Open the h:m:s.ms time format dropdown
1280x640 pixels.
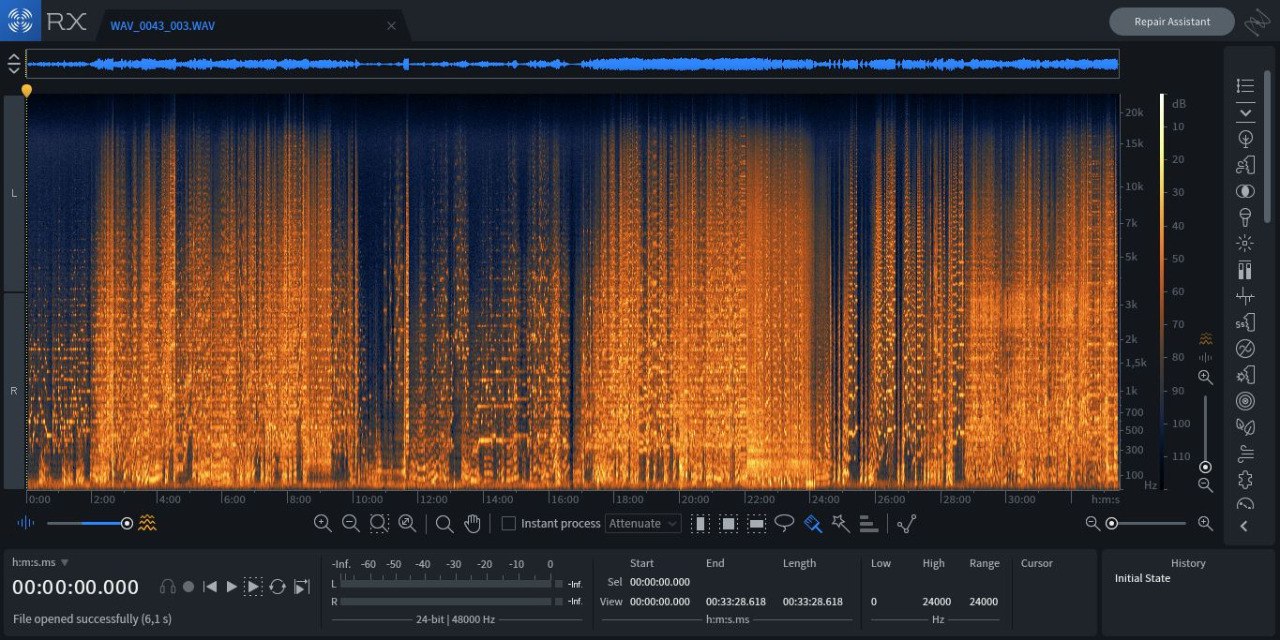[40, 562]
